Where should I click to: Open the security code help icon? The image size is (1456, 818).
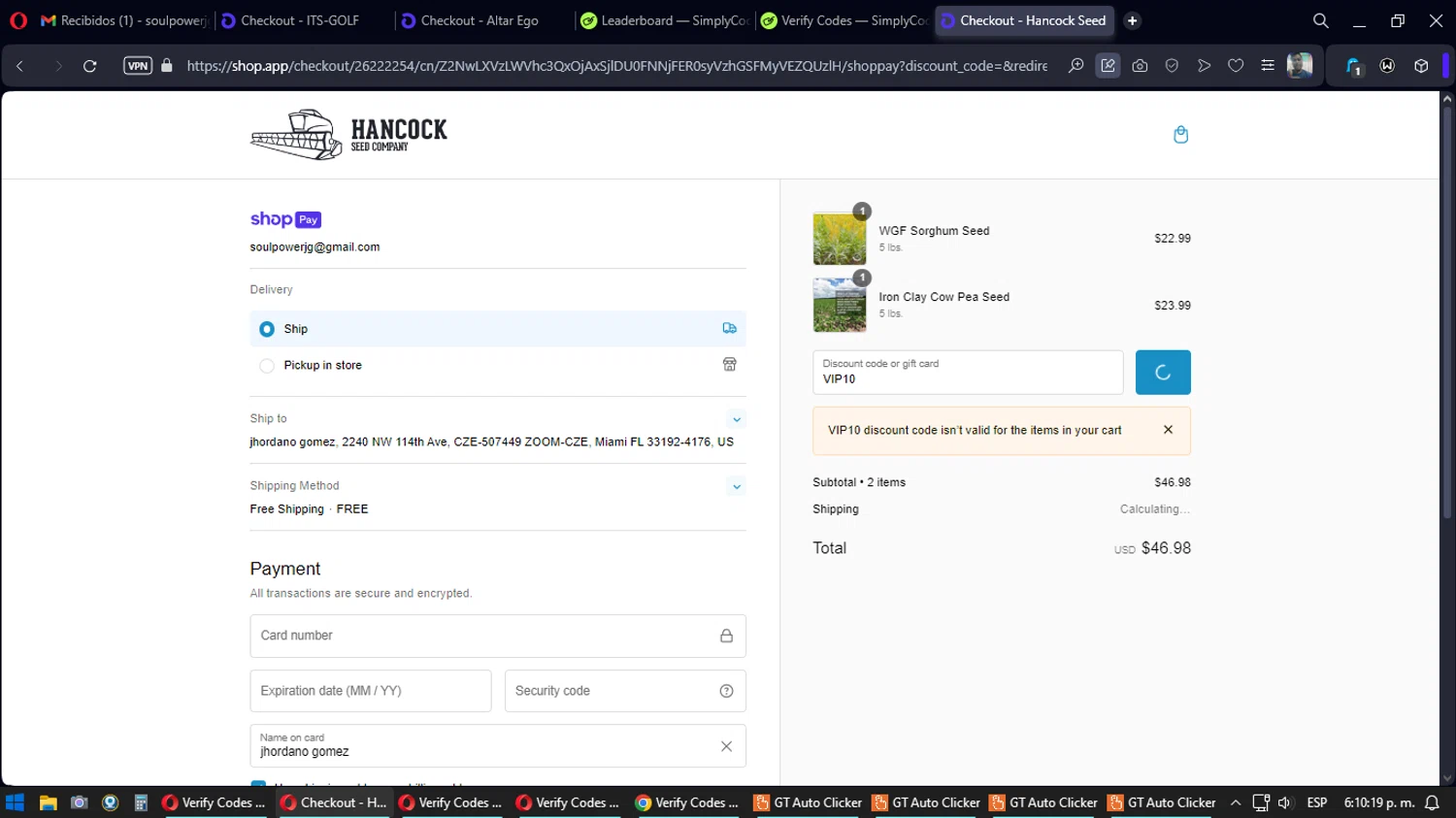point(726,691)
